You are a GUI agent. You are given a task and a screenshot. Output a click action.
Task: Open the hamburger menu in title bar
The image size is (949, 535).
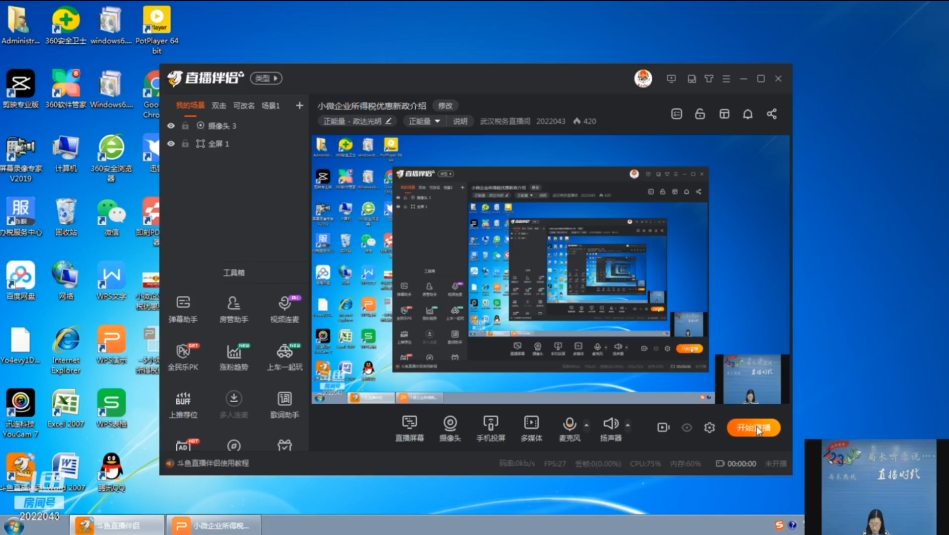726,79
